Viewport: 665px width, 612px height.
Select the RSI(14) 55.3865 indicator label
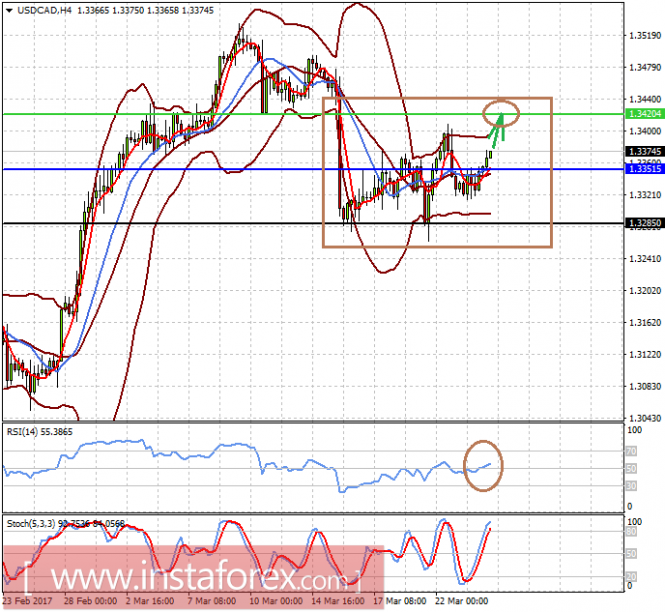coord(39,432)
